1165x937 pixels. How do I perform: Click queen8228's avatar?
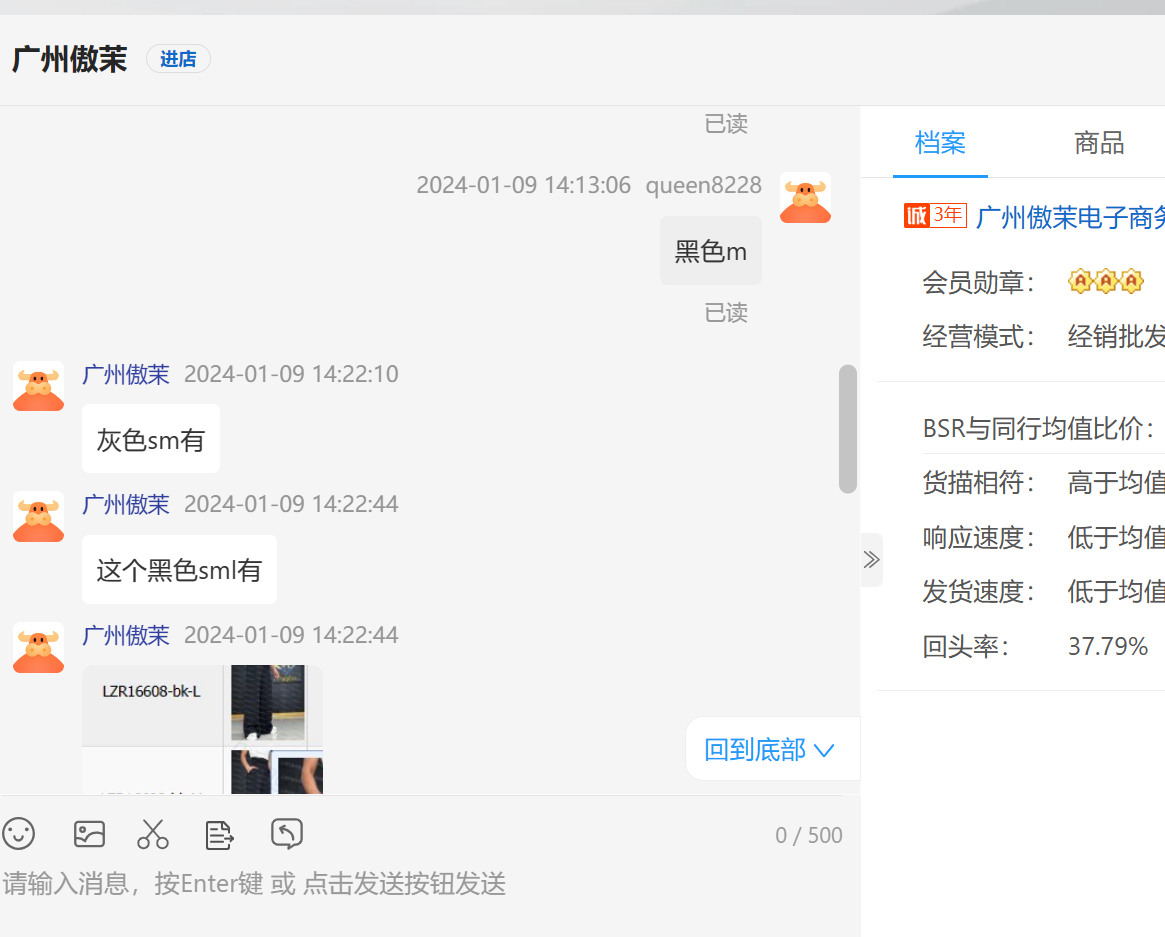(x=805, y=198)
